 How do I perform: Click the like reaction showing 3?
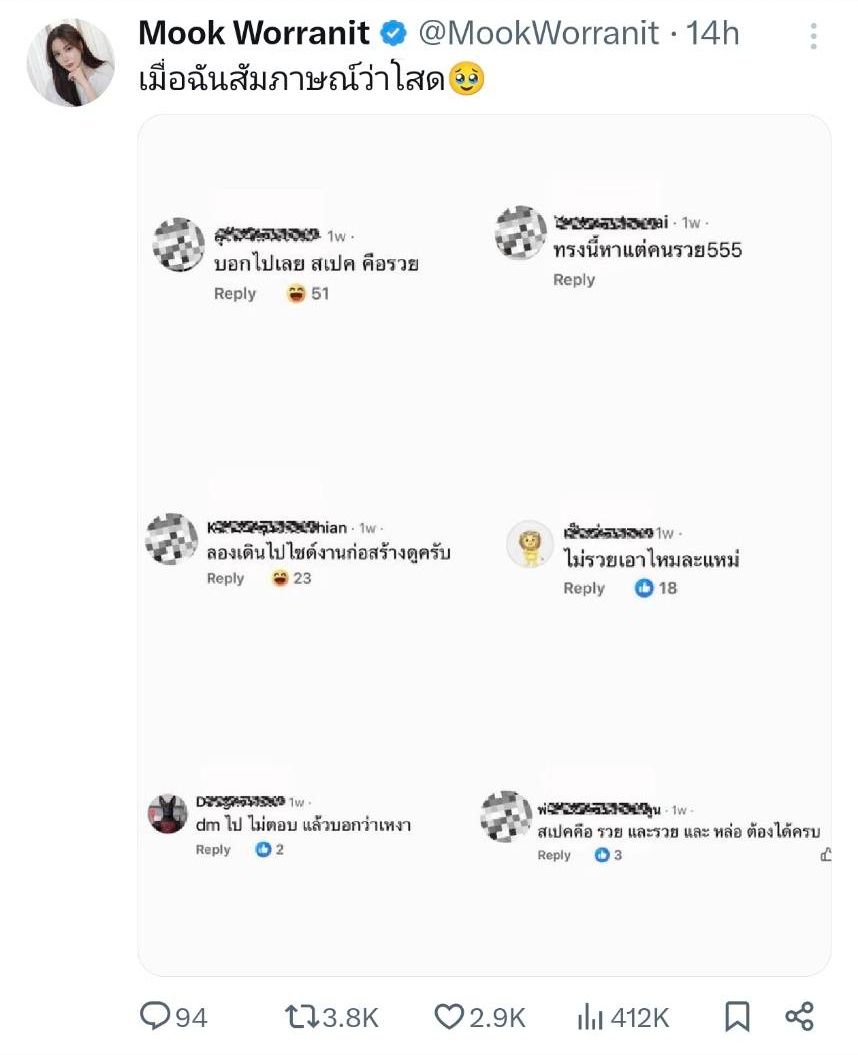[602, 855]
